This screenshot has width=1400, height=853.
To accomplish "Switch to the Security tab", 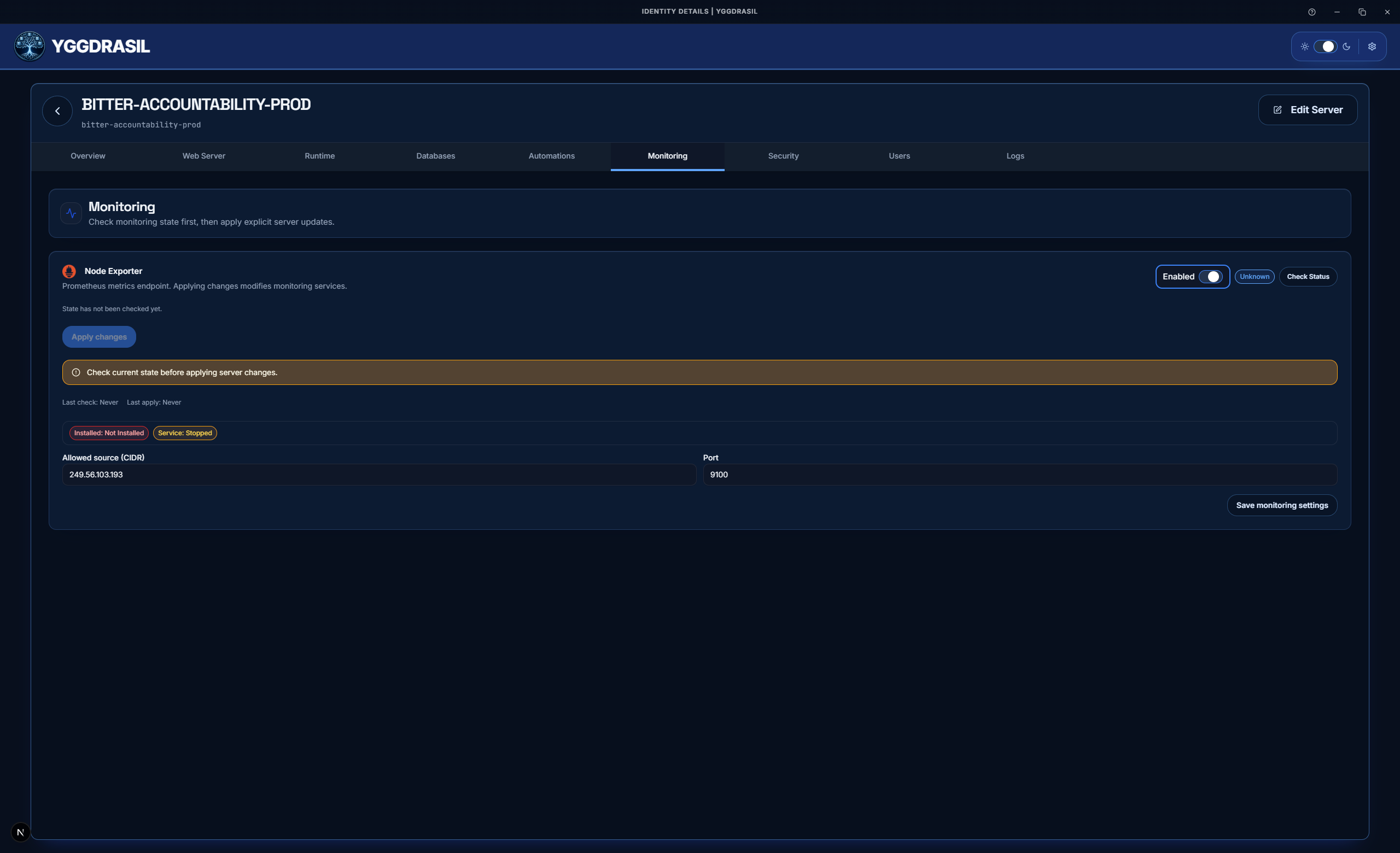I will [783, 156].
